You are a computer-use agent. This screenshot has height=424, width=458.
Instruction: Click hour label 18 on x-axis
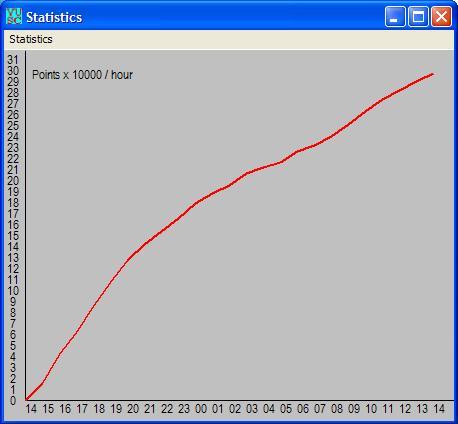point(99,409)
